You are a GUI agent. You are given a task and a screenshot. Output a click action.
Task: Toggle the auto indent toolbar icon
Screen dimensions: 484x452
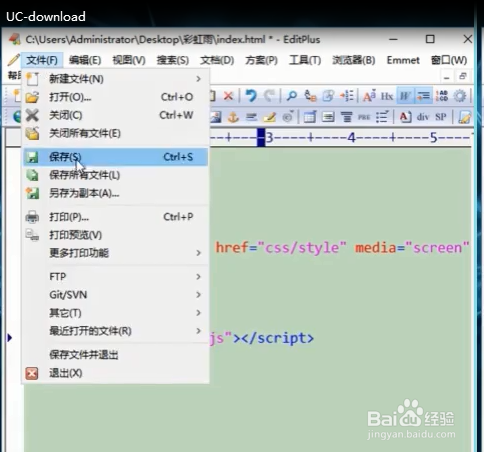tap(423, 96)
